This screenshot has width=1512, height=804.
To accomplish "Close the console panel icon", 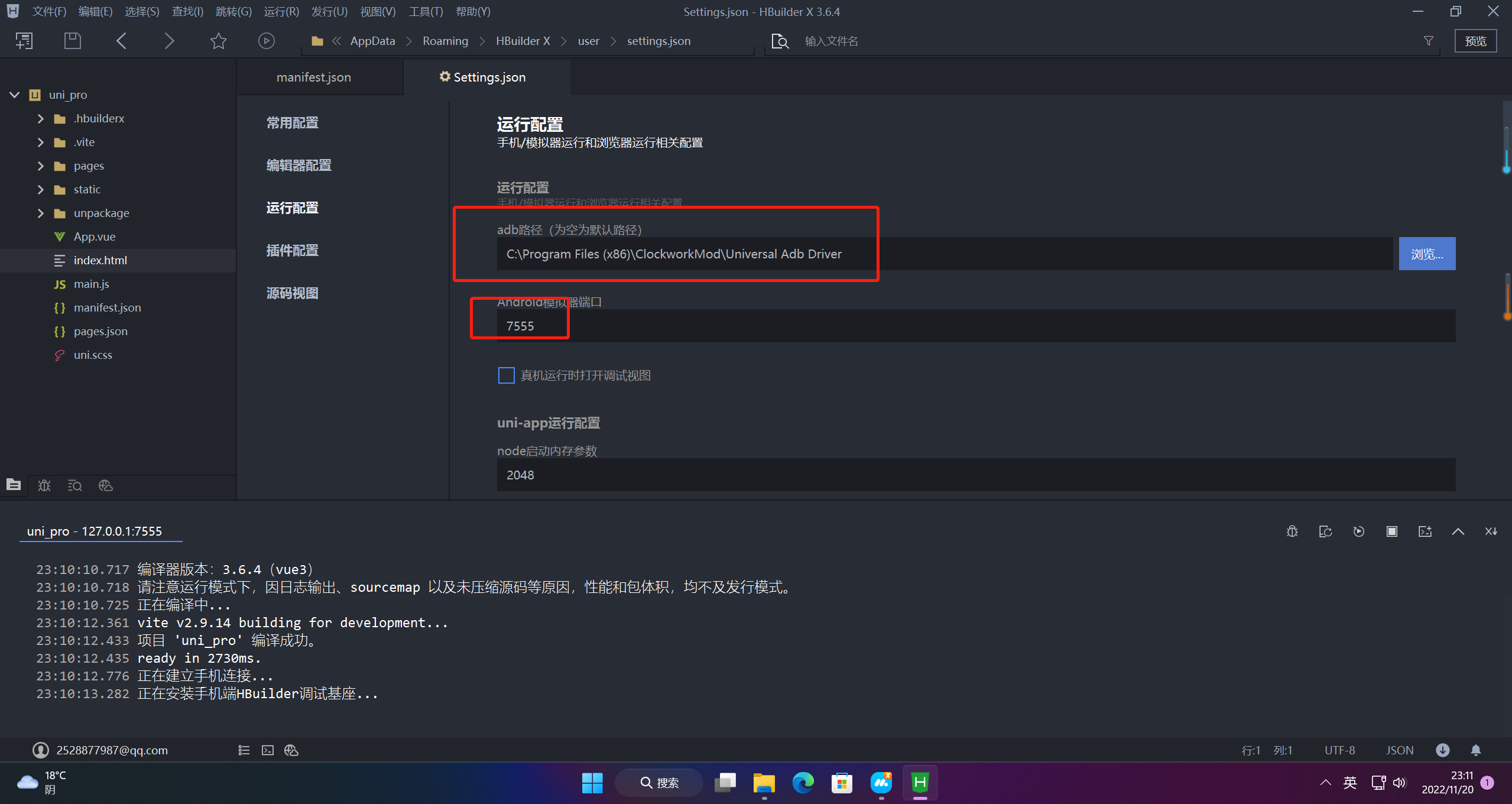I will (x=1491, y=531).
